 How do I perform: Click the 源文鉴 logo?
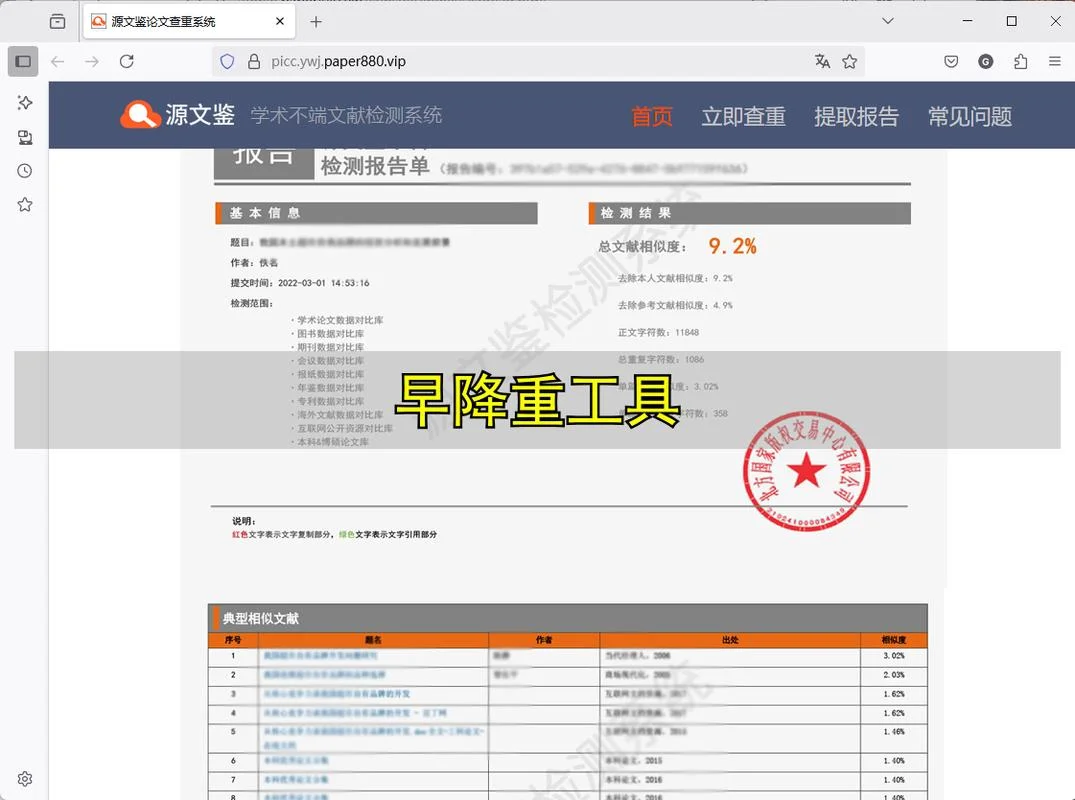click(178, 114)
